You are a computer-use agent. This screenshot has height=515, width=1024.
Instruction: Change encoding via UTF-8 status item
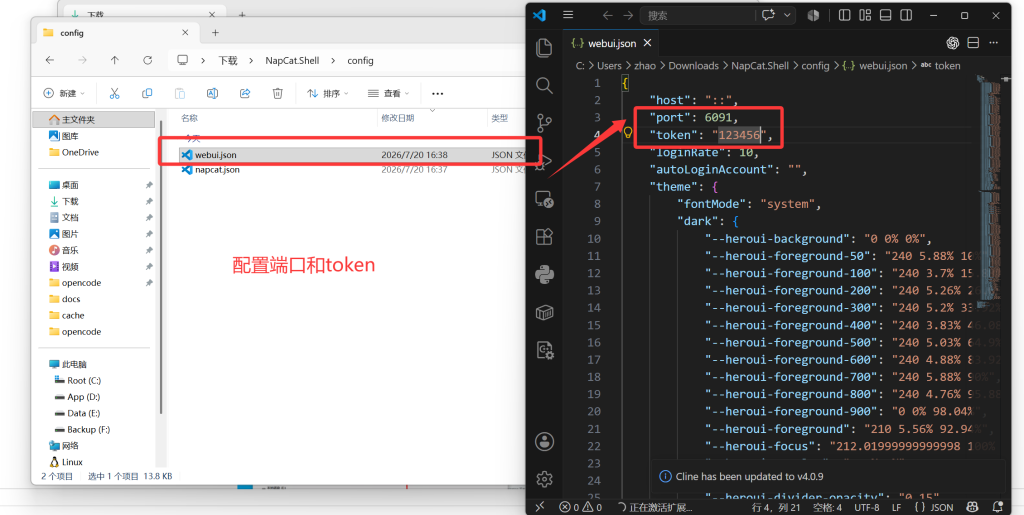click(x=867, y=507)
